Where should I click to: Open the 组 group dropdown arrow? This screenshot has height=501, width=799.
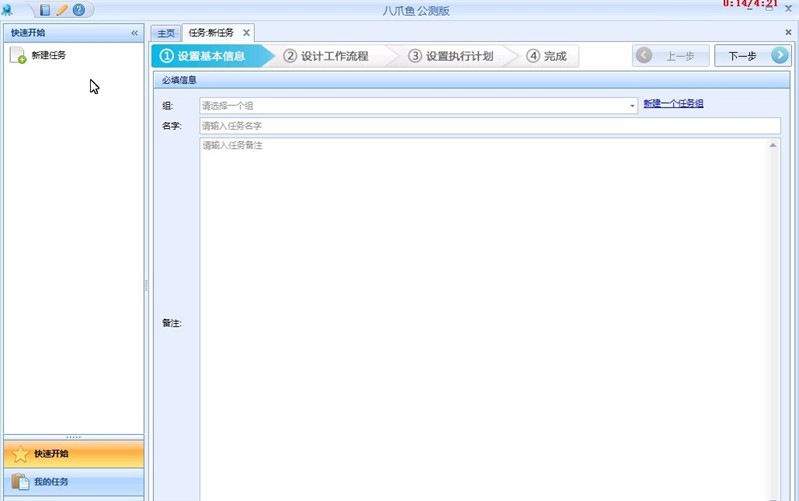632,105
